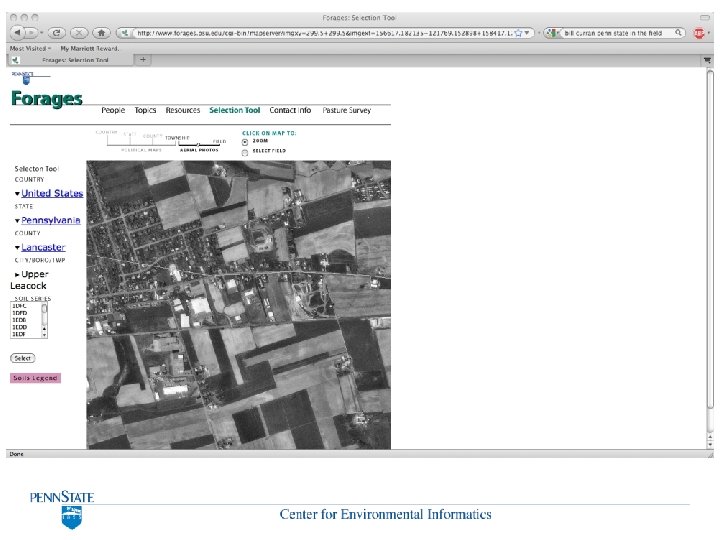The height and width of the screenshot is (540, 720).
Task: Open a new tab with plus button
Action: pyautogui.click(x=143, y=59)
